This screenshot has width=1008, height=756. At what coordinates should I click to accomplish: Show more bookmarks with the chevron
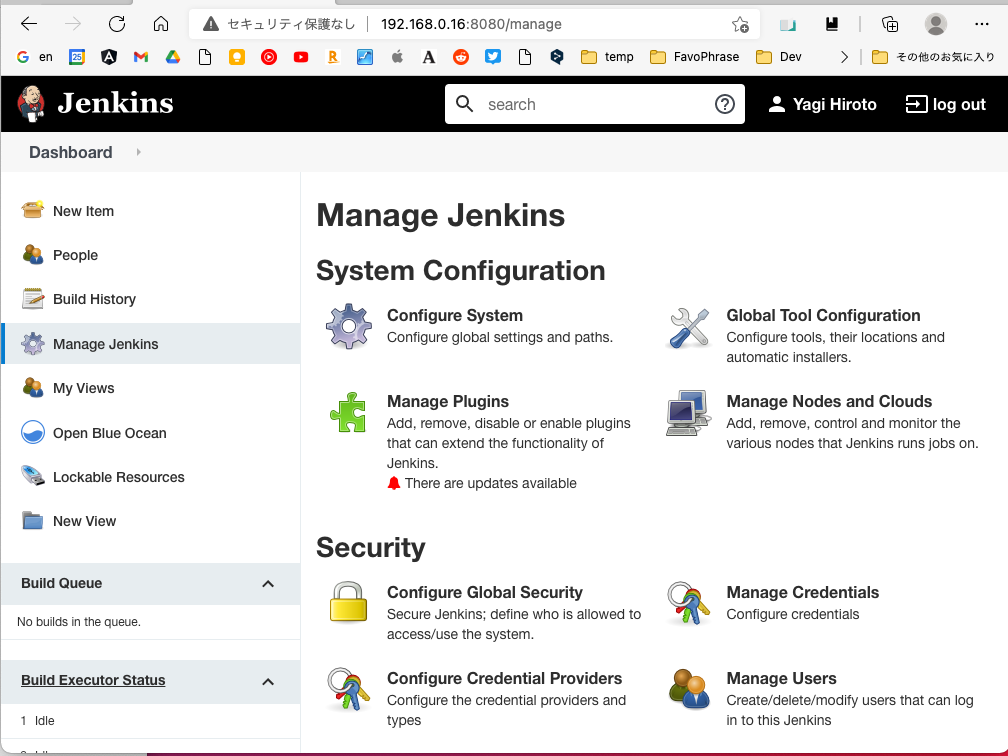point(844,57)
